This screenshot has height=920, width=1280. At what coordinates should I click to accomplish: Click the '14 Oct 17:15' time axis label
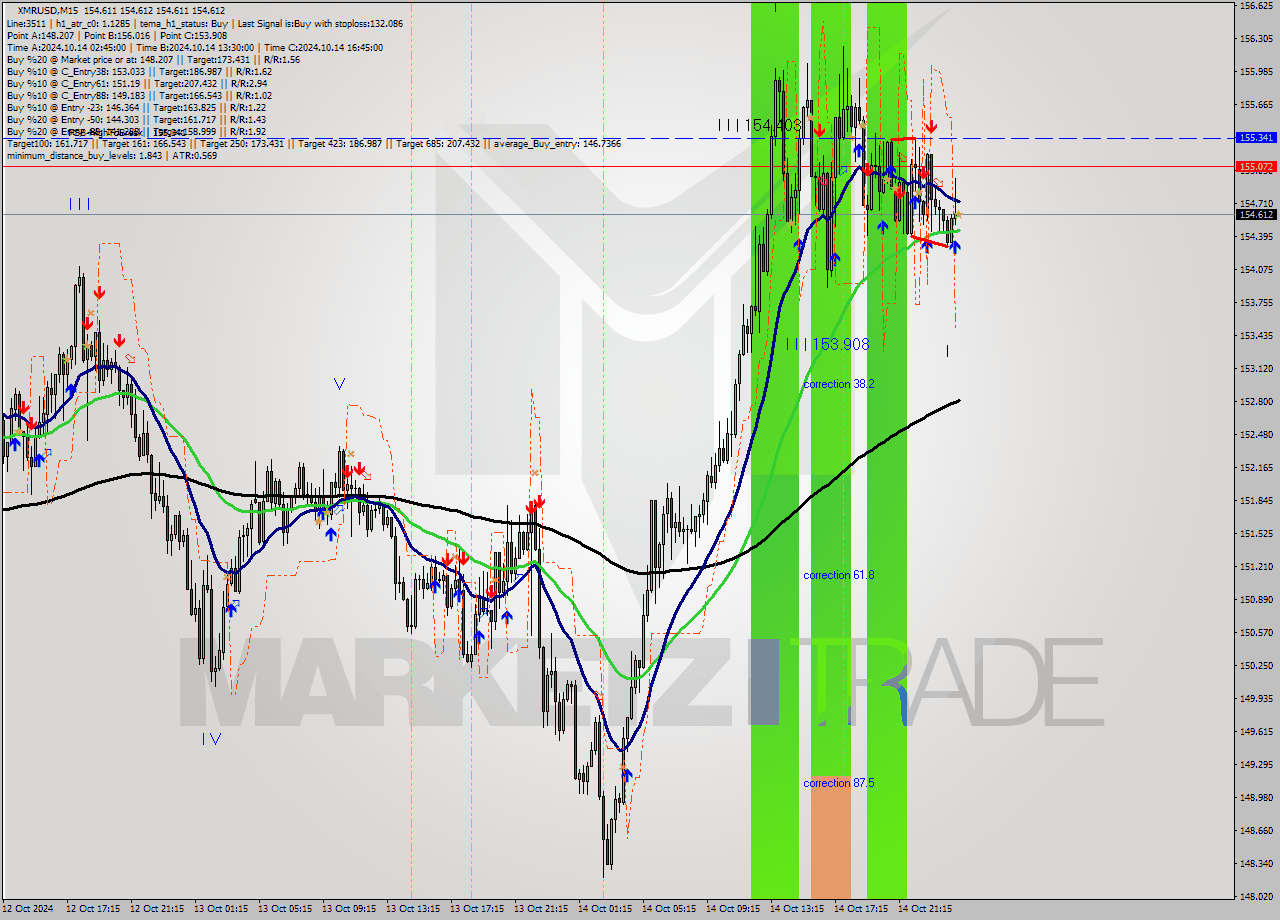point(861,909)
